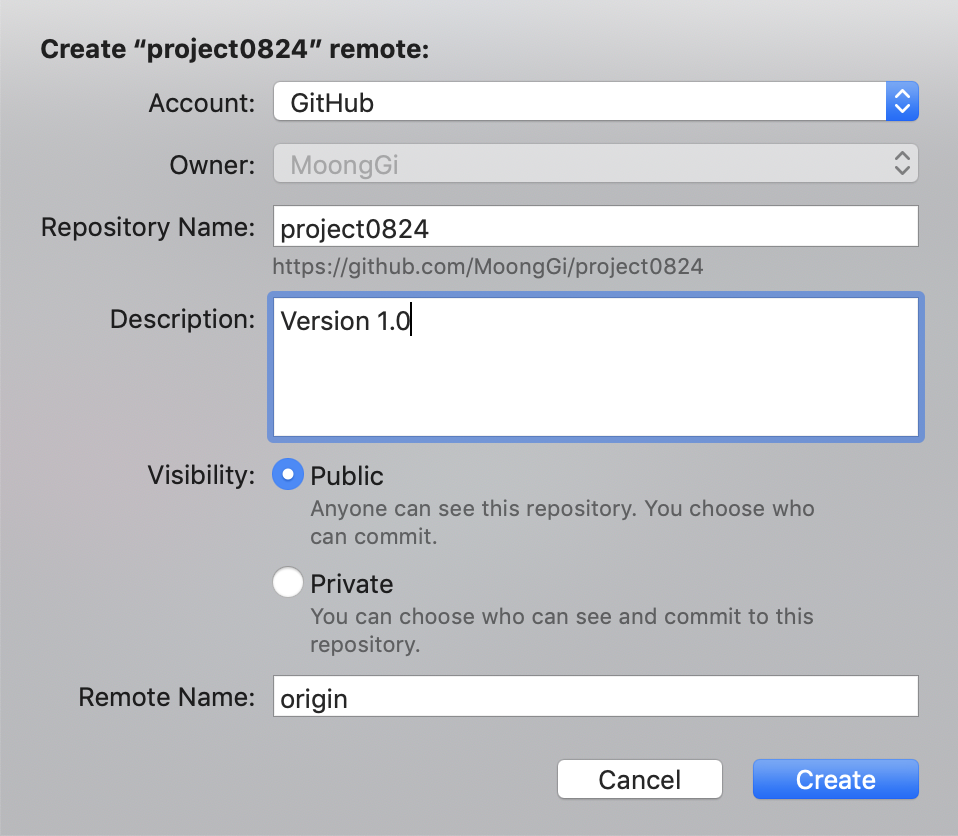Click the Create button
The height and width of the screenshot is (836, 958).
(x=836, y=779)
